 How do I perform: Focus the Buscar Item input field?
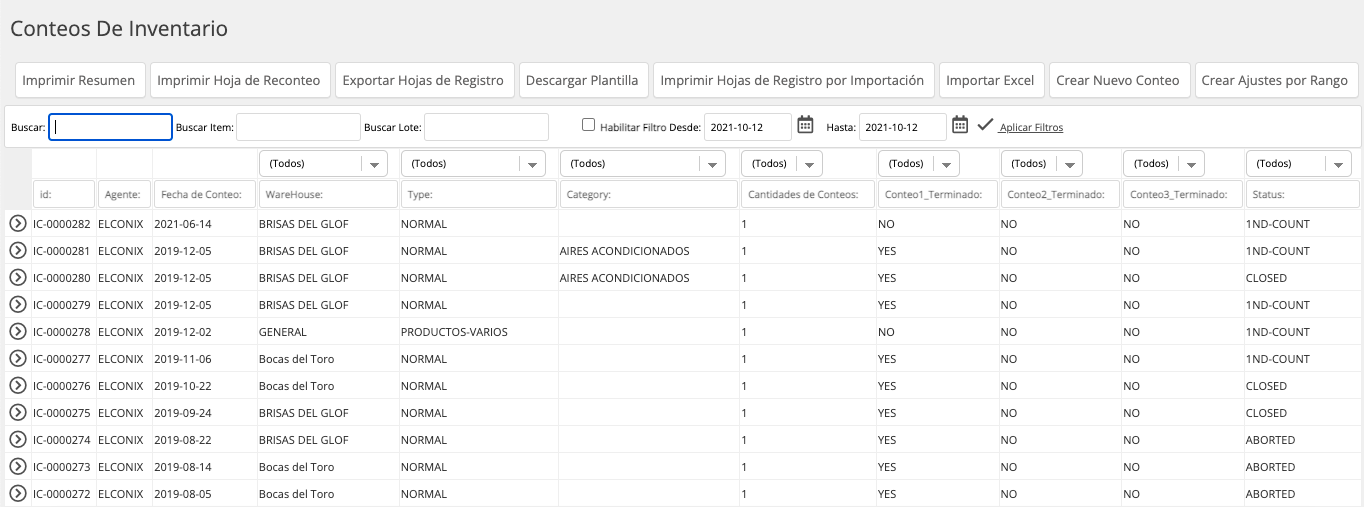(298, 127)
